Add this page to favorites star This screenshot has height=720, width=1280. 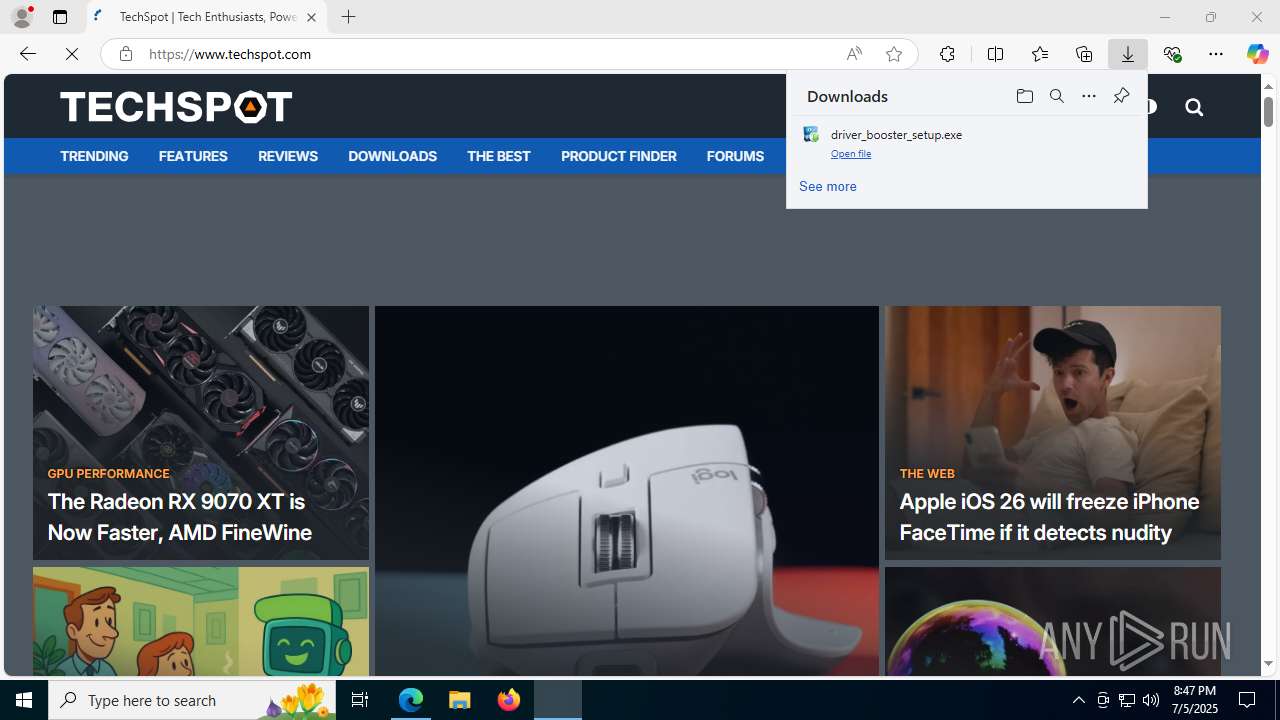(894, 54)
